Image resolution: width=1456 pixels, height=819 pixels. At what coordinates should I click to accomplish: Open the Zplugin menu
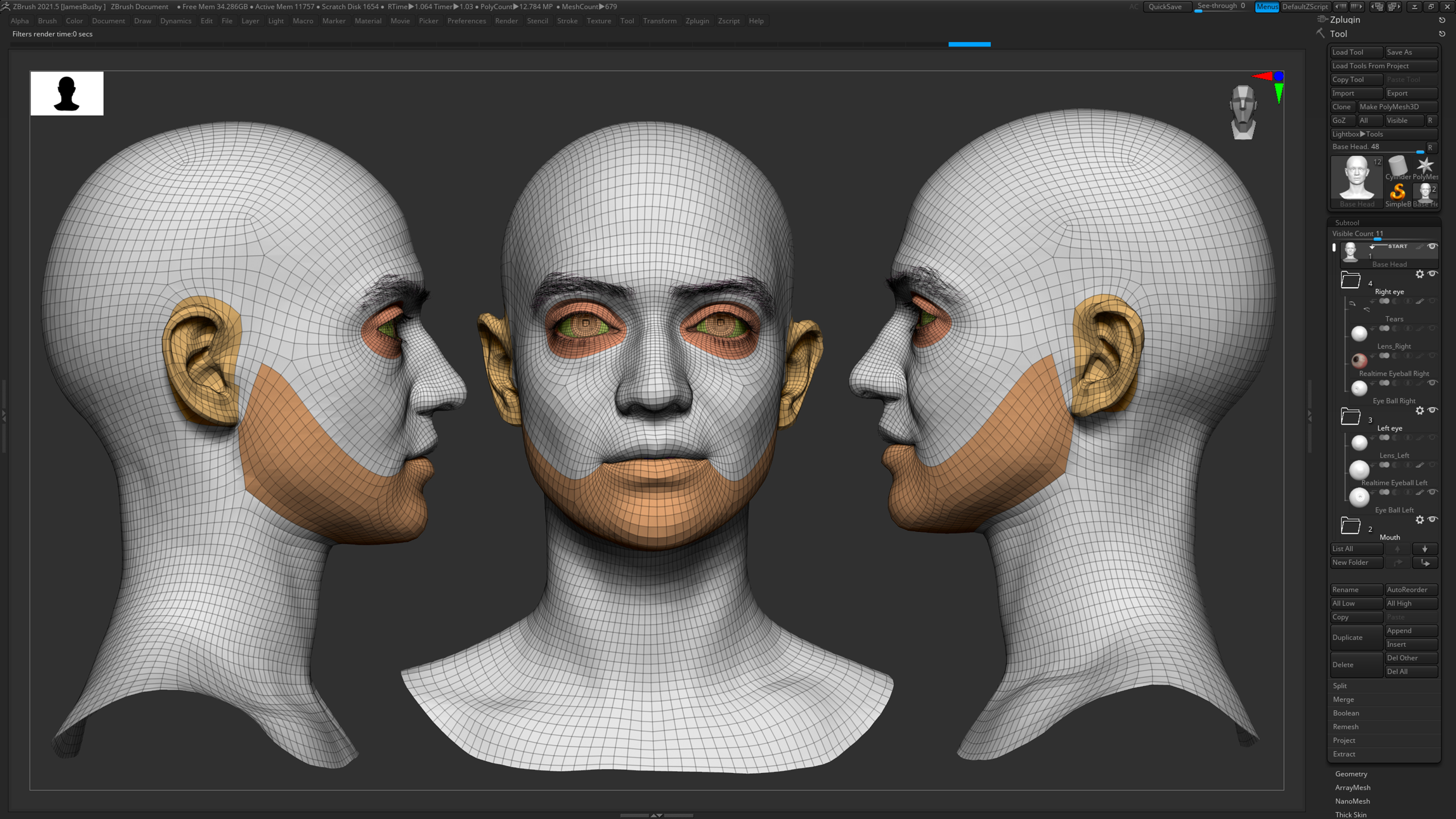[x=697, y=21]
